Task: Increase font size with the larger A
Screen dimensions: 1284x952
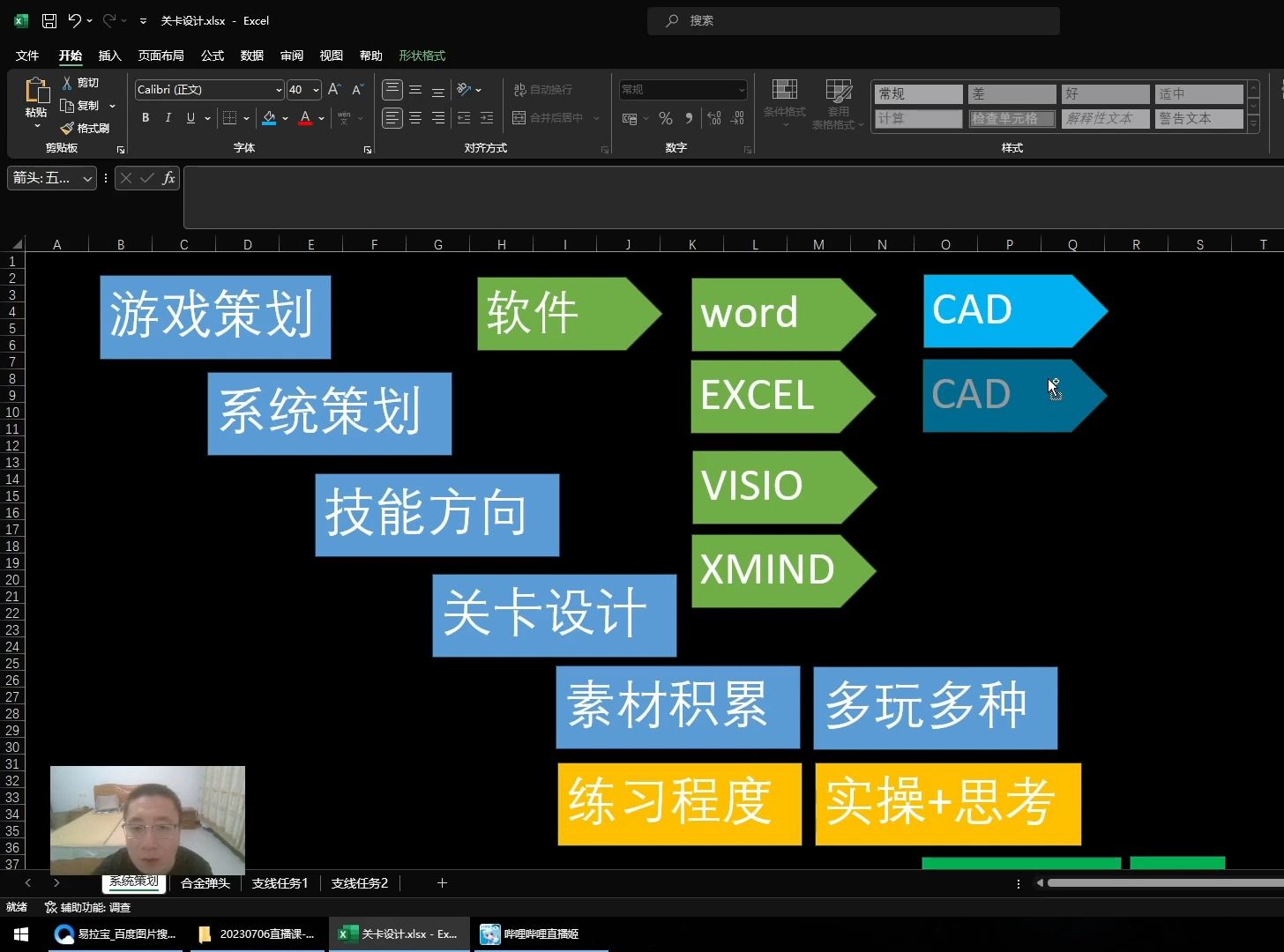Action: coord(334,90)
